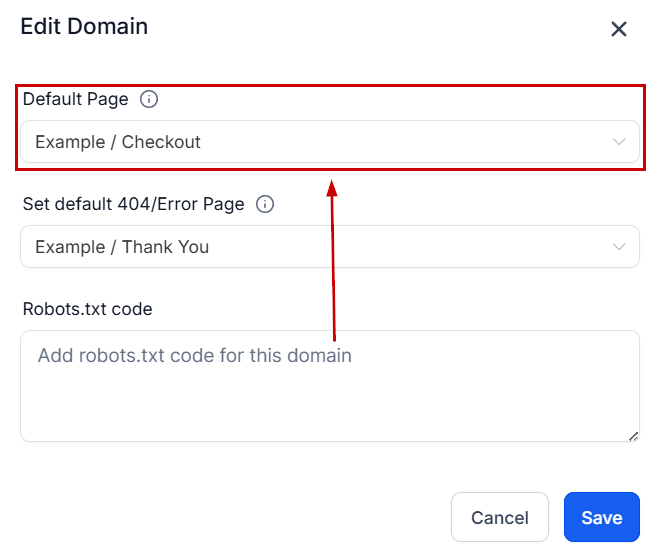
Task: Close the Edit Domain dialog
Action: [x=619, y=29]
